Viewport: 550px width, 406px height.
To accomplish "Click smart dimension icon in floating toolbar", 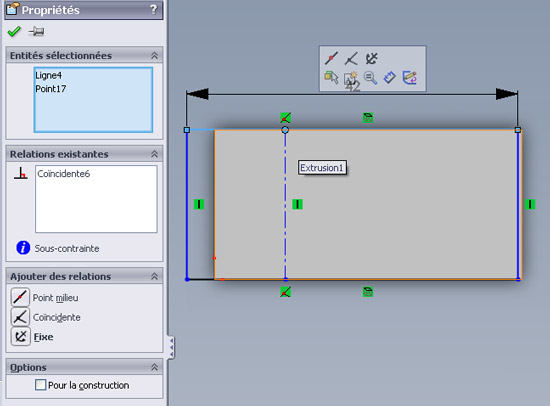I will (389, 78).
